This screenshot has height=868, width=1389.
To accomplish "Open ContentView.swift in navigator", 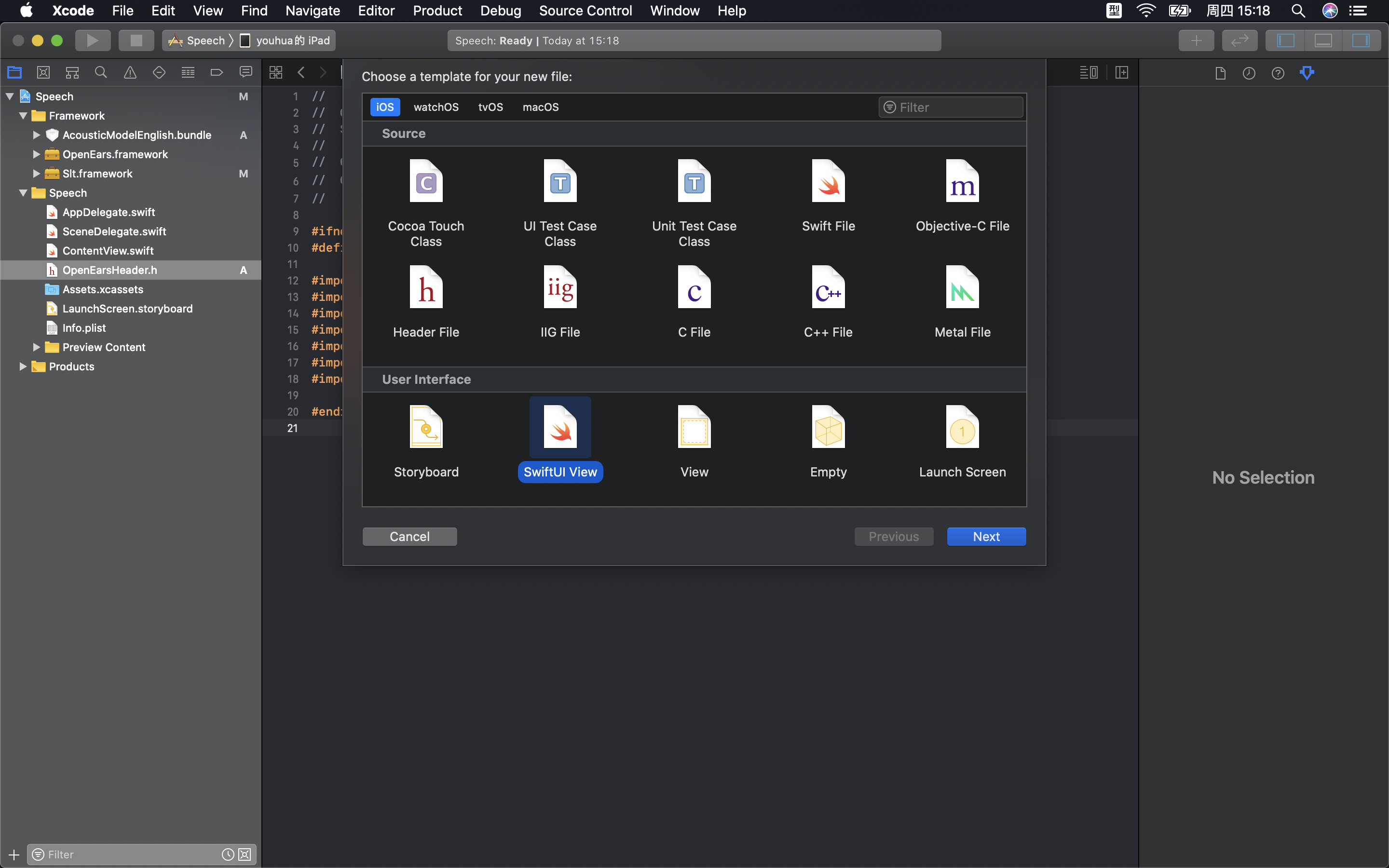I will 108,250.
